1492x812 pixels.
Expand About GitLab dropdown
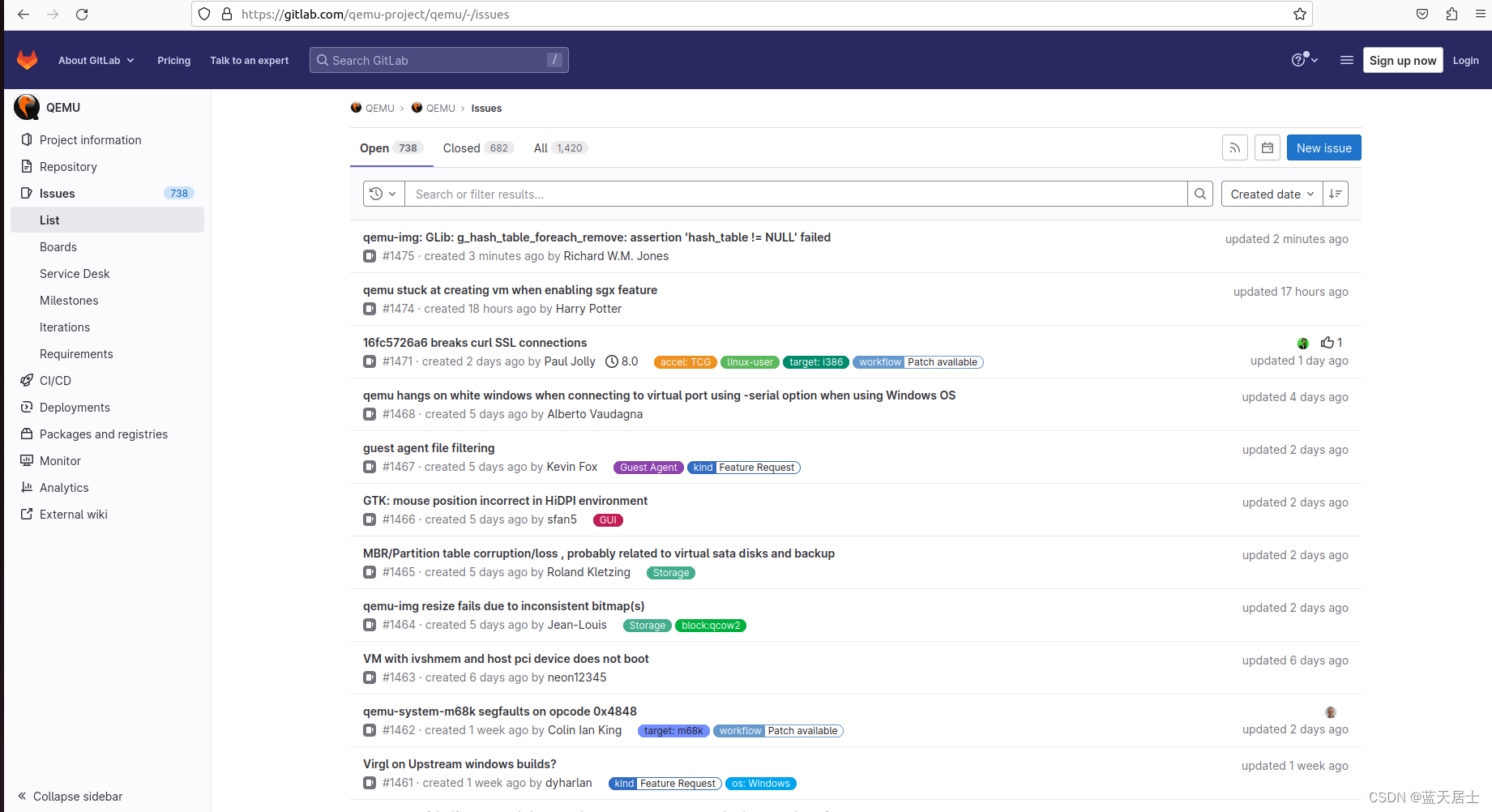click(x=96, y=60)
